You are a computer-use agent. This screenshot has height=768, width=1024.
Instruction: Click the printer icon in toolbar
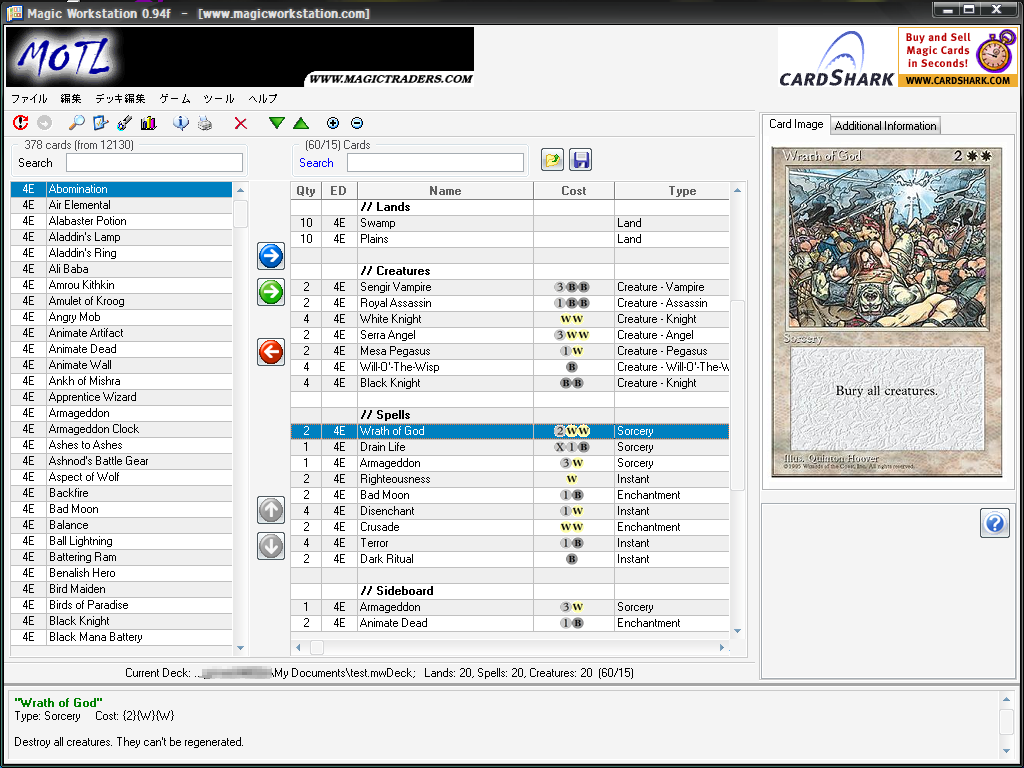tap(204, 123)
